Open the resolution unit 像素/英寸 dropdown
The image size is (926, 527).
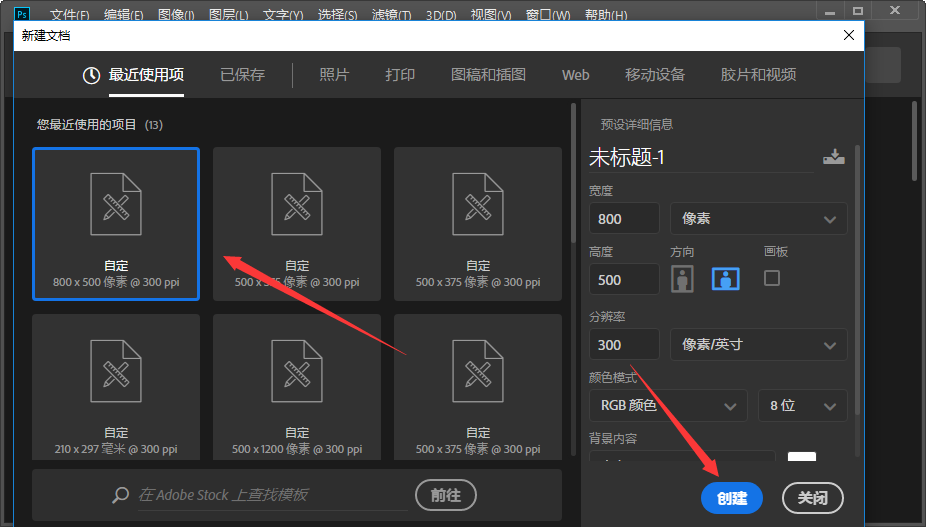tap(758, 344)
